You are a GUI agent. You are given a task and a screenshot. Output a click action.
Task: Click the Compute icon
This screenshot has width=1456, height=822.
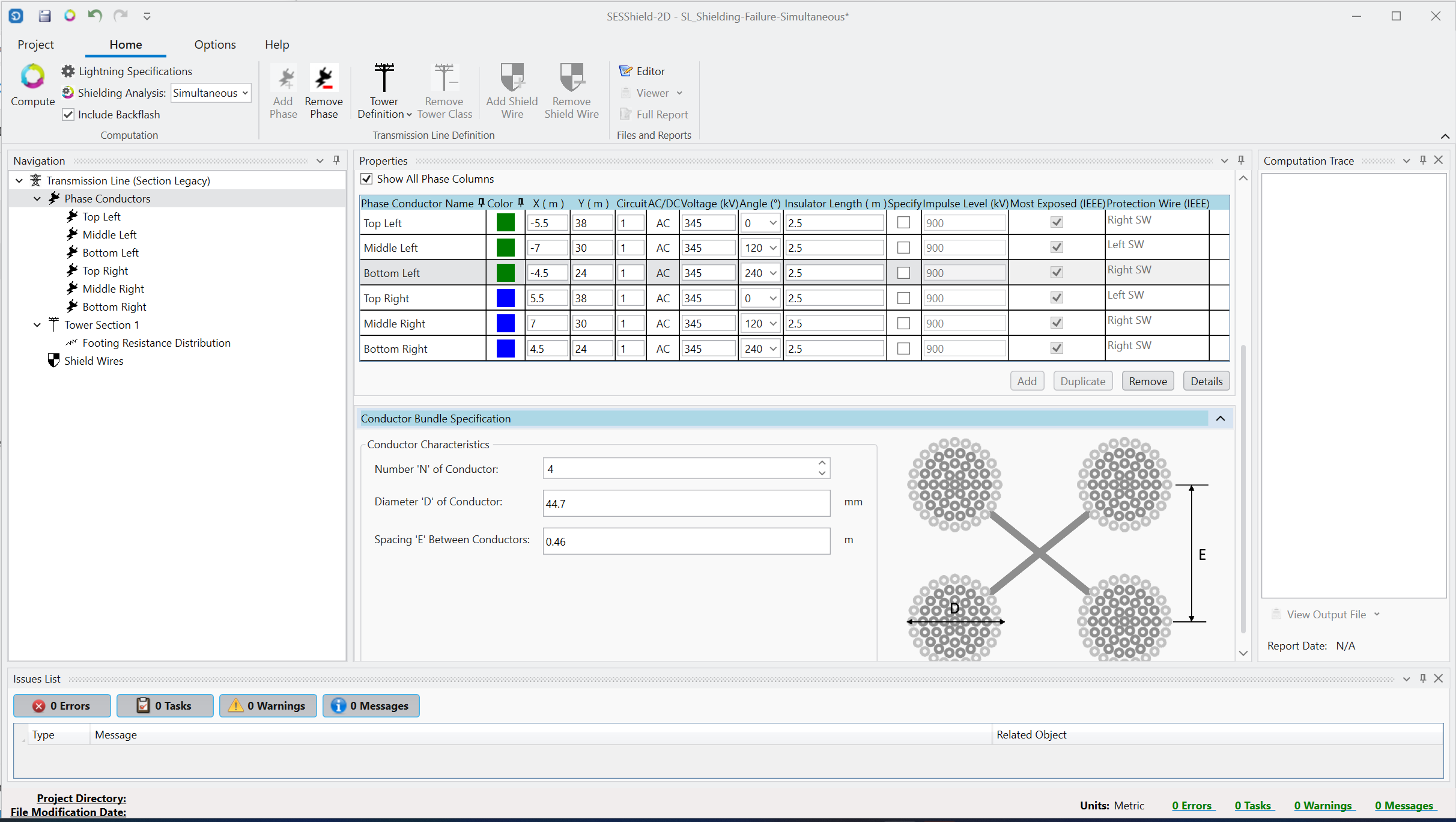(32, 77)
